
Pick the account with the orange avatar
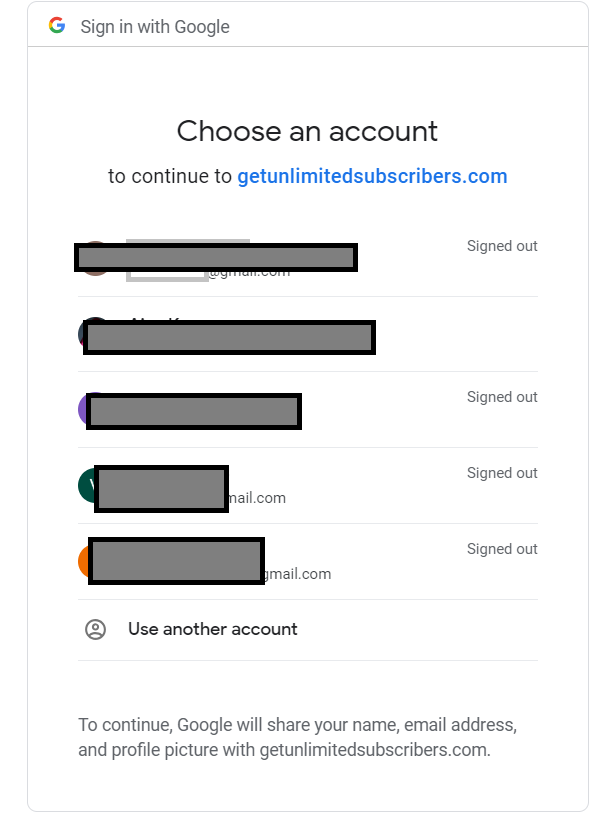pos(83,560)
